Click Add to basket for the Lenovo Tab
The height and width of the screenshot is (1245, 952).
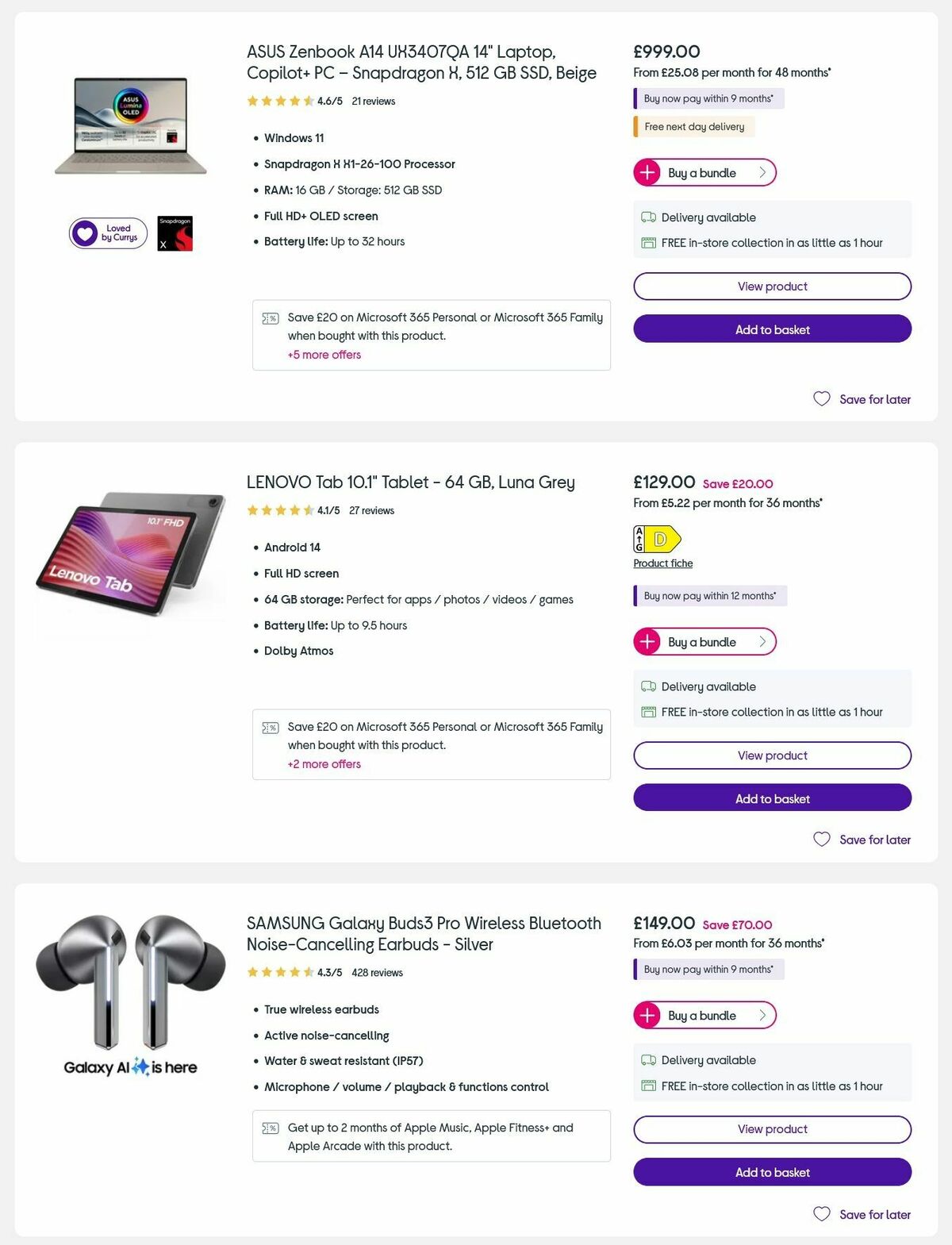pyautogui.click(x=771, y=798)
